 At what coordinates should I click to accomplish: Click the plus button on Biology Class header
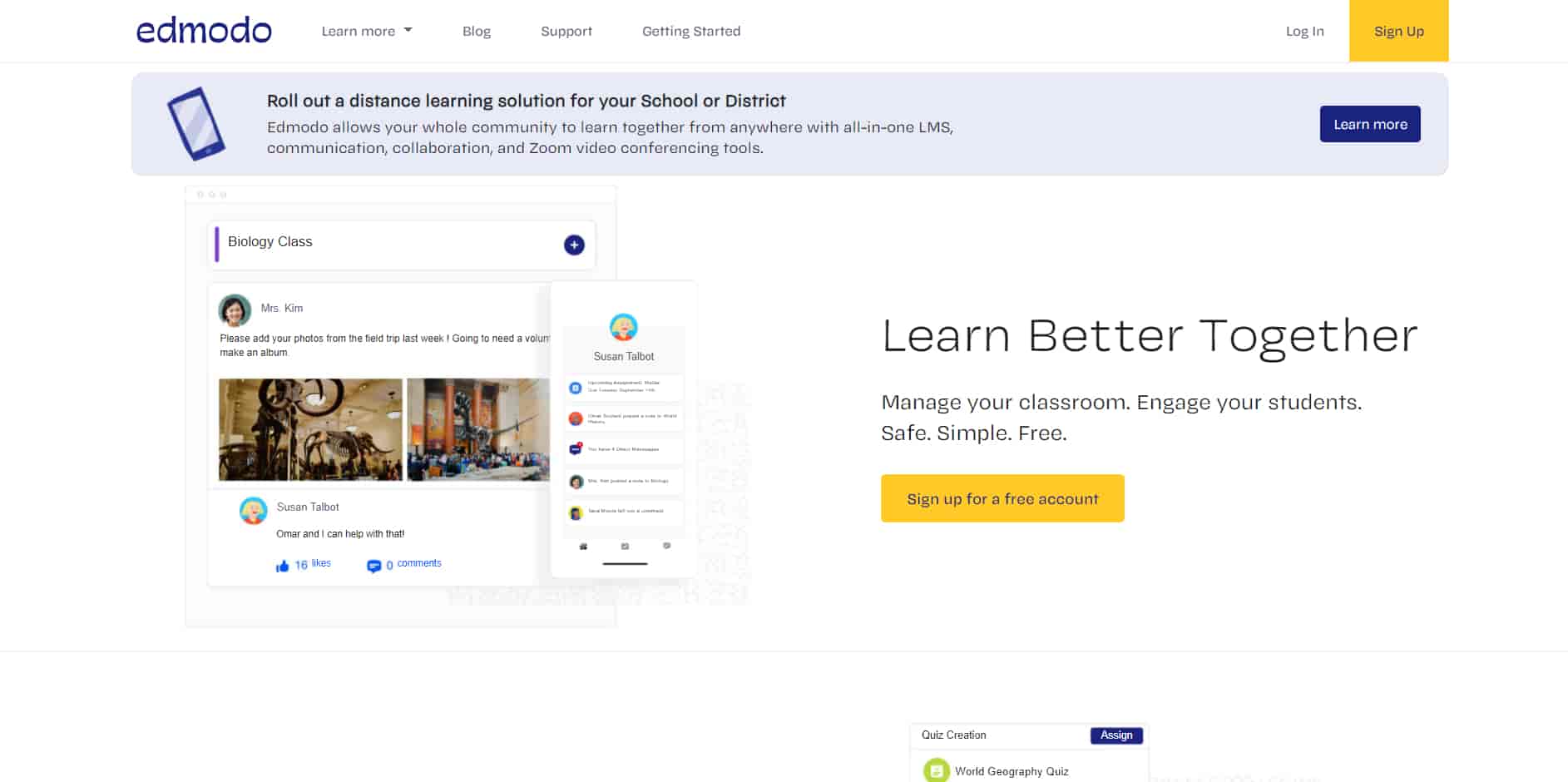click(573, 245)
